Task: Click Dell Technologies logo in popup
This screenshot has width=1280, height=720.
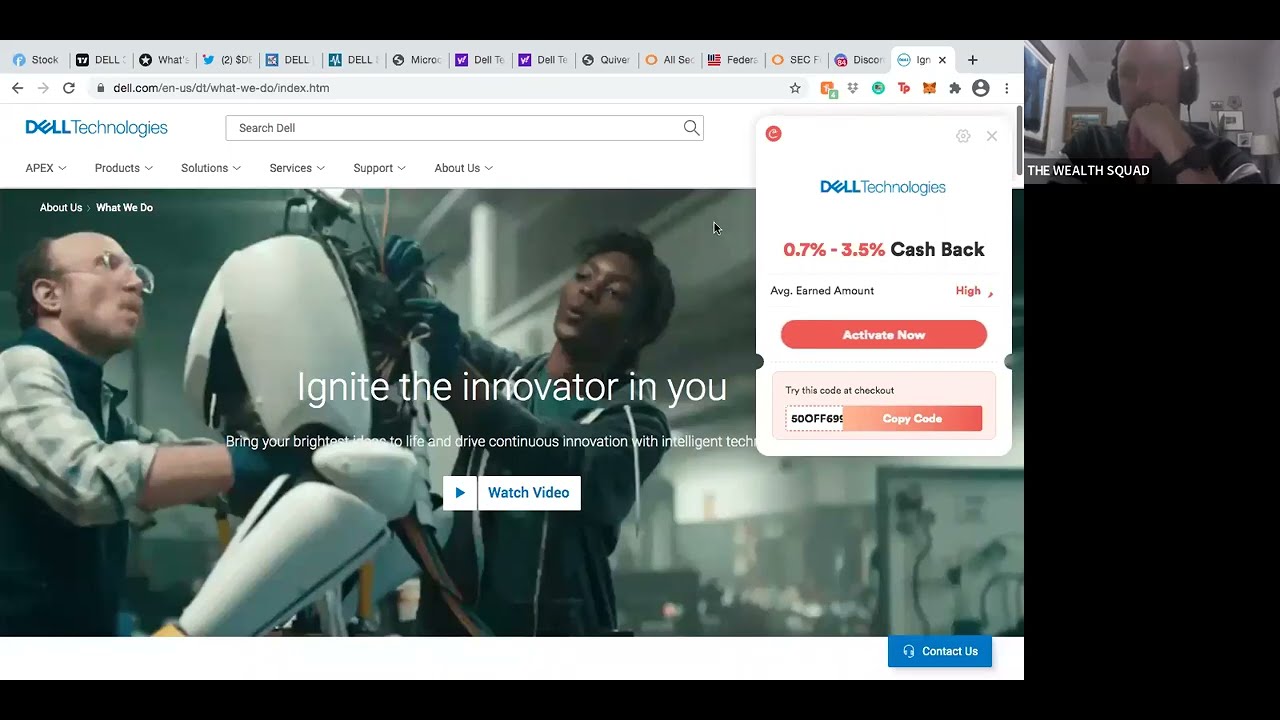Action: click(883, 187)
